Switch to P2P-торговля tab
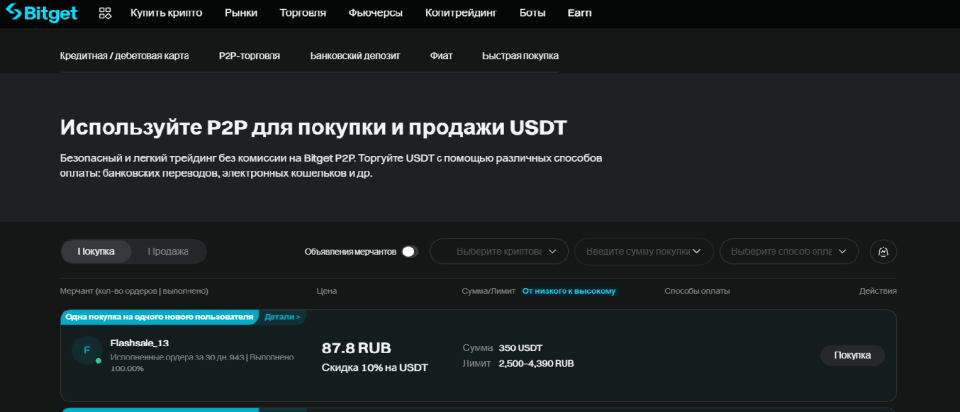This screenshot has width=960, height=412. 249,56
